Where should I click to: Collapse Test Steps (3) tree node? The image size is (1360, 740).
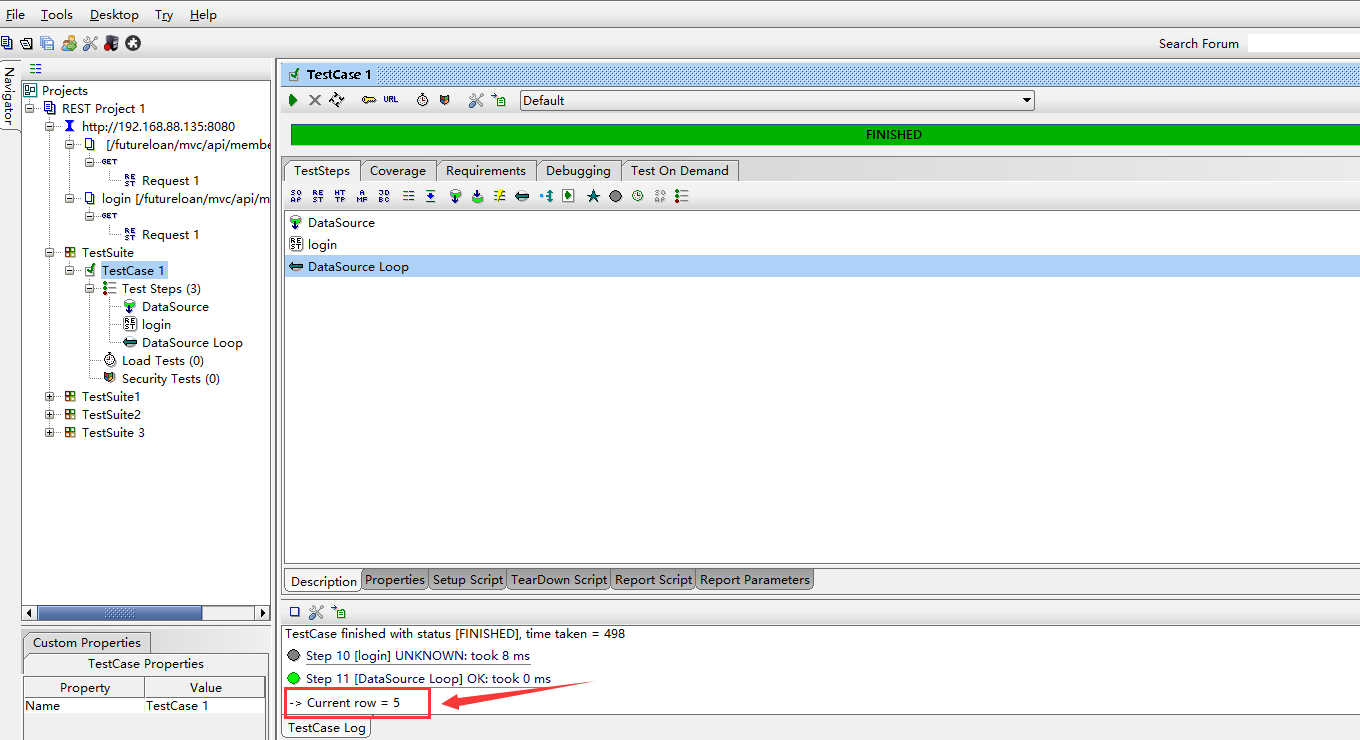(x=90, y=289)
